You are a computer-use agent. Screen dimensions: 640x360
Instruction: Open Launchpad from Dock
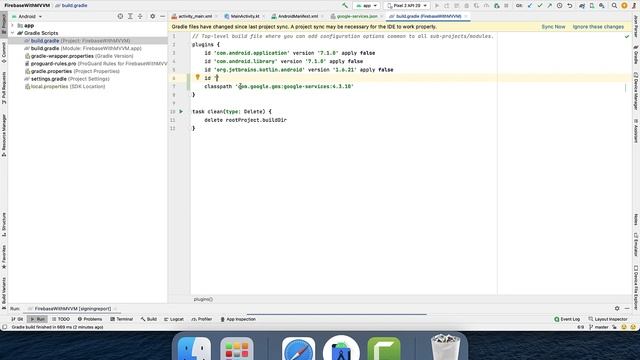tap(237, 349)
